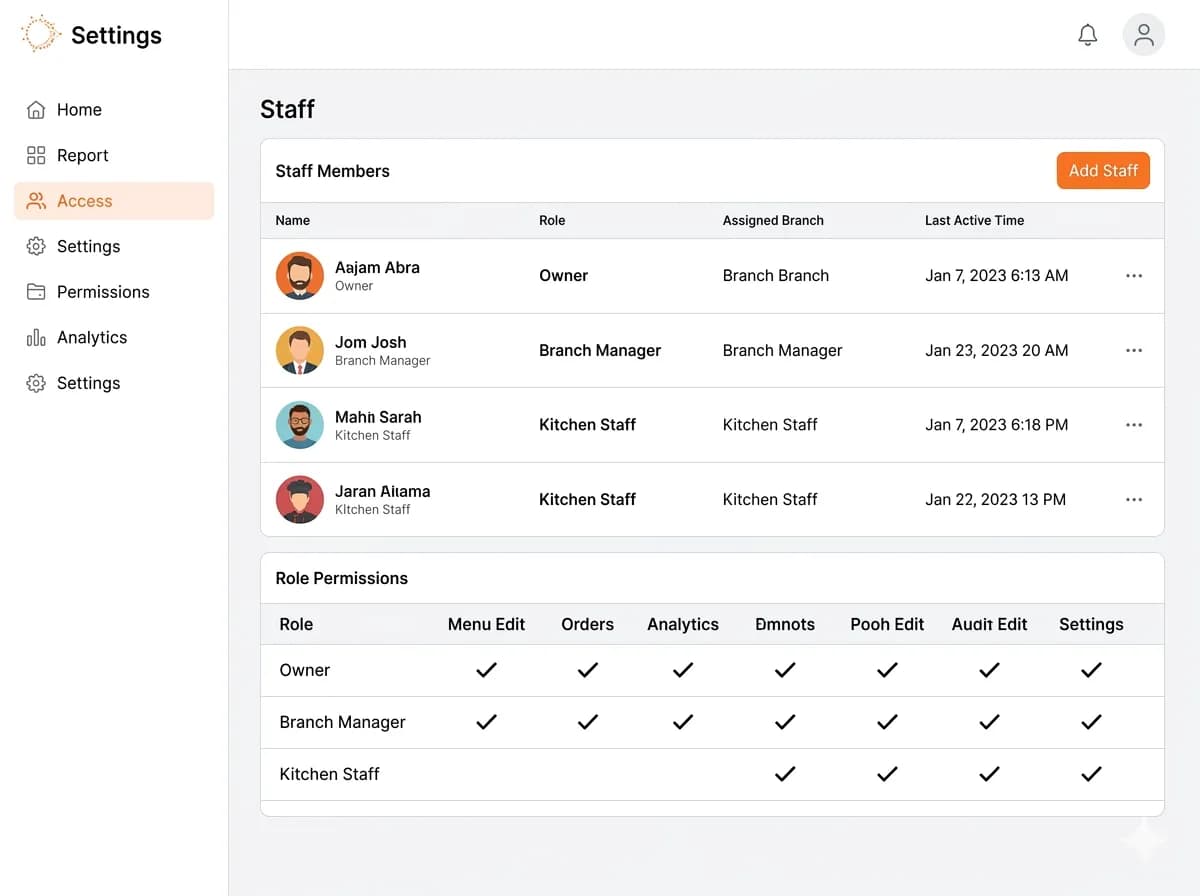Click the Role Permissions section title

coord(342,578)
